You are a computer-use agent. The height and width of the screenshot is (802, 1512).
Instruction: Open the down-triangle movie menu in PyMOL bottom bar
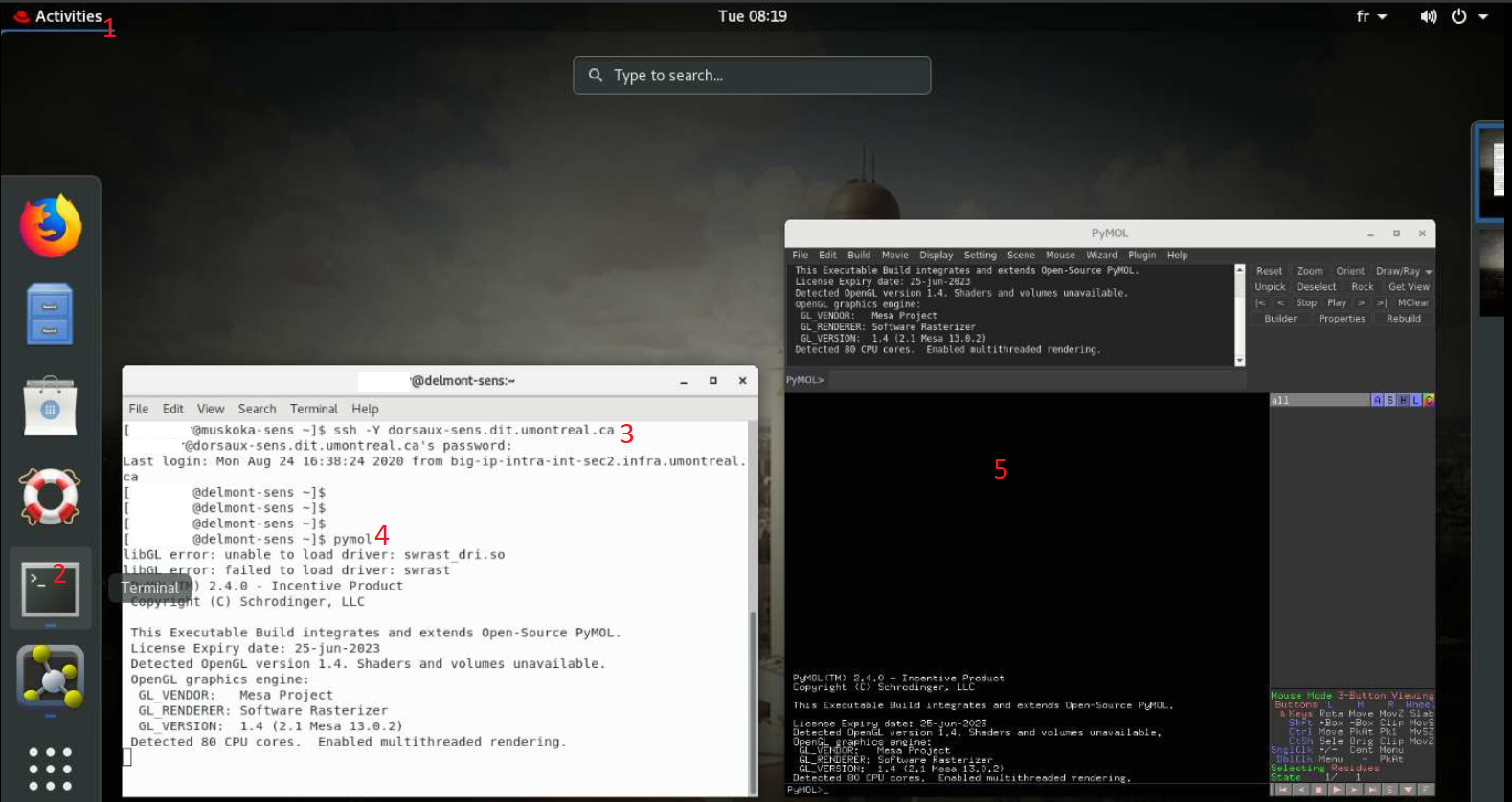tap(1408, 790)
